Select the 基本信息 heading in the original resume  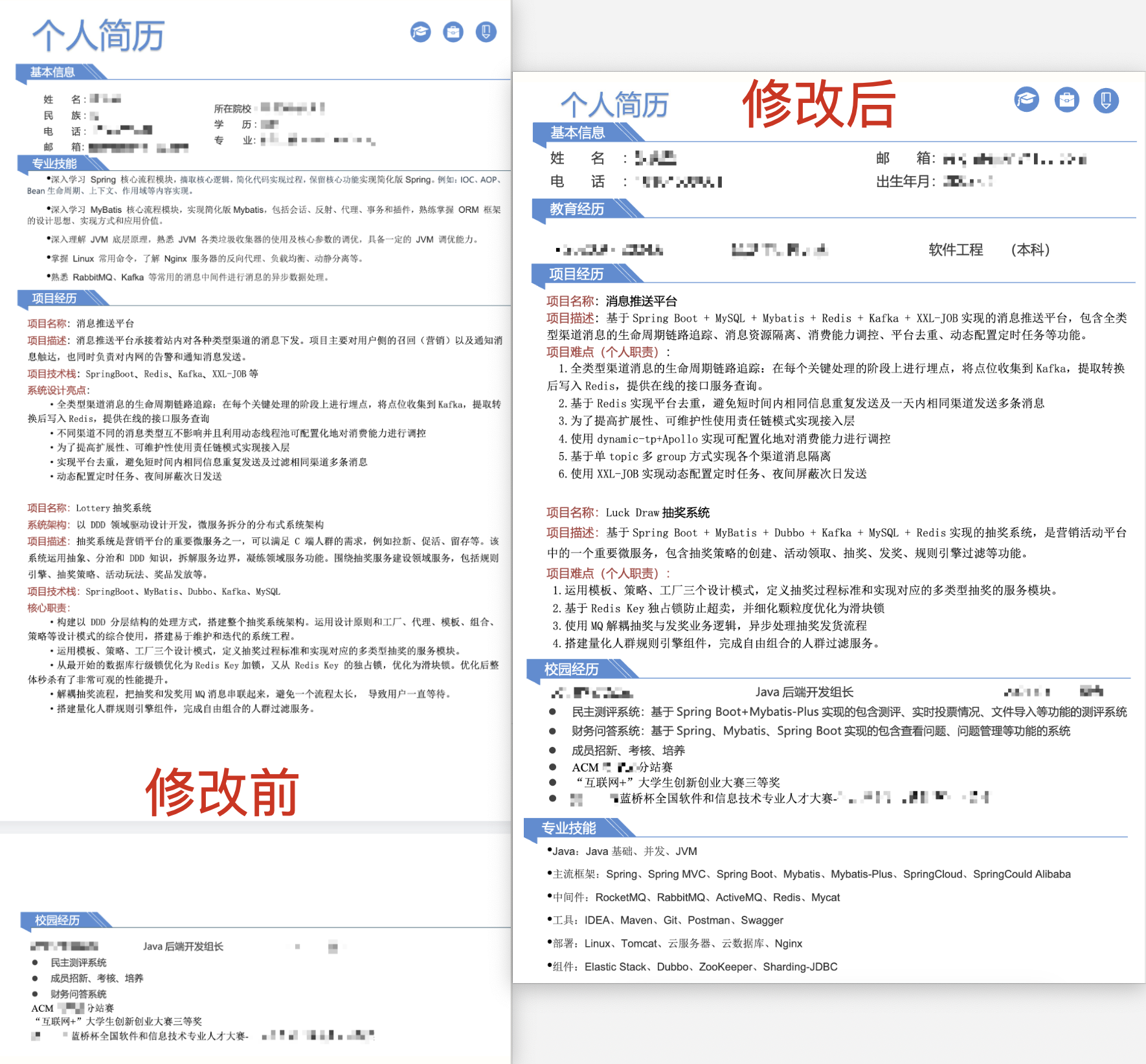52,72
